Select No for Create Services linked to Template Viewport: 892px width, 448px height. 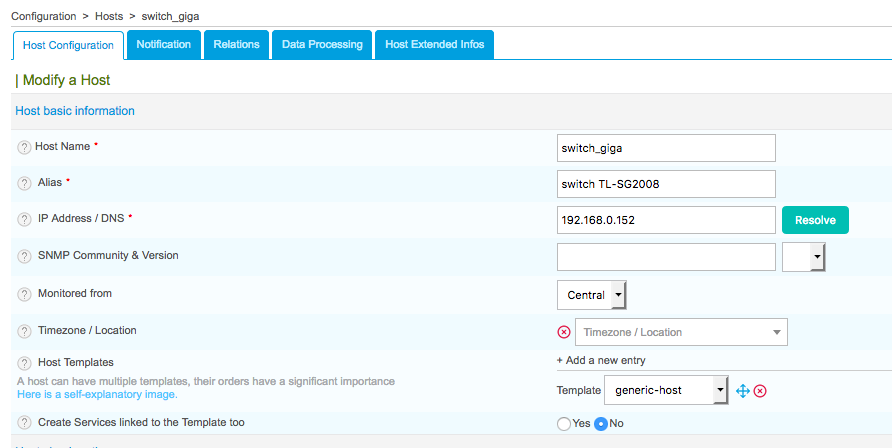602,424
